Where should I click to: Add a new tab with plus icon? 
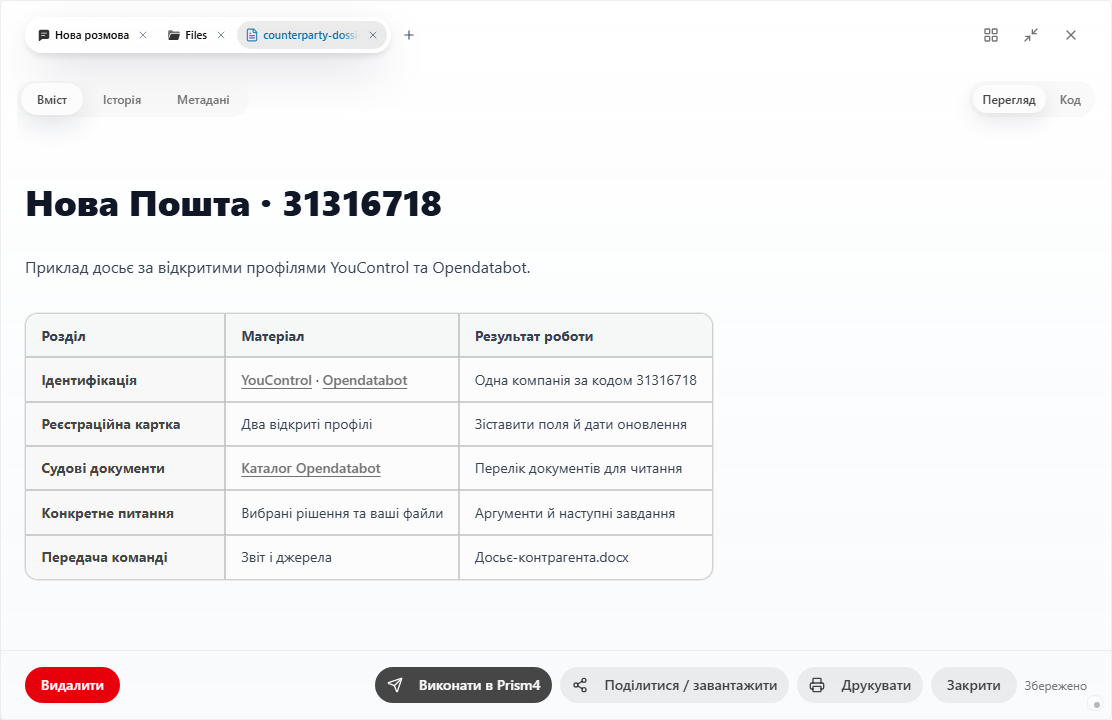pyautogui.click(x=408, y=35)
